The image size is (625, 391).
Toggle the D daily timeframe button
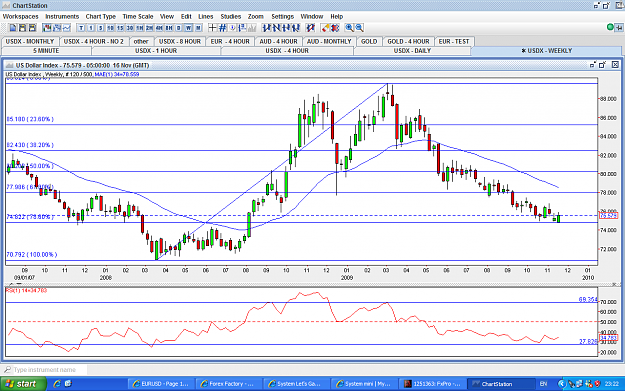179,28
